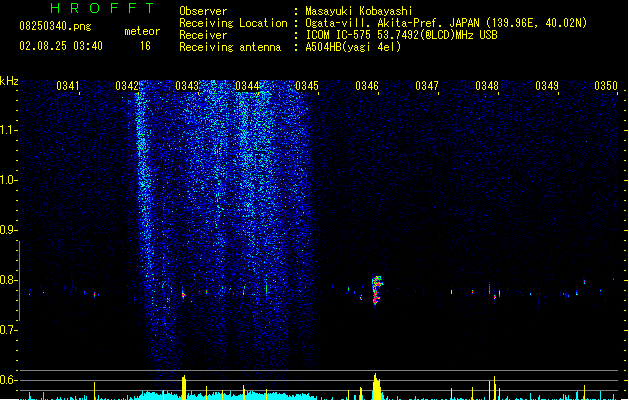Click the Receiving Location label
The height and width of the screenshot is (400, 629).
[233, 23]
